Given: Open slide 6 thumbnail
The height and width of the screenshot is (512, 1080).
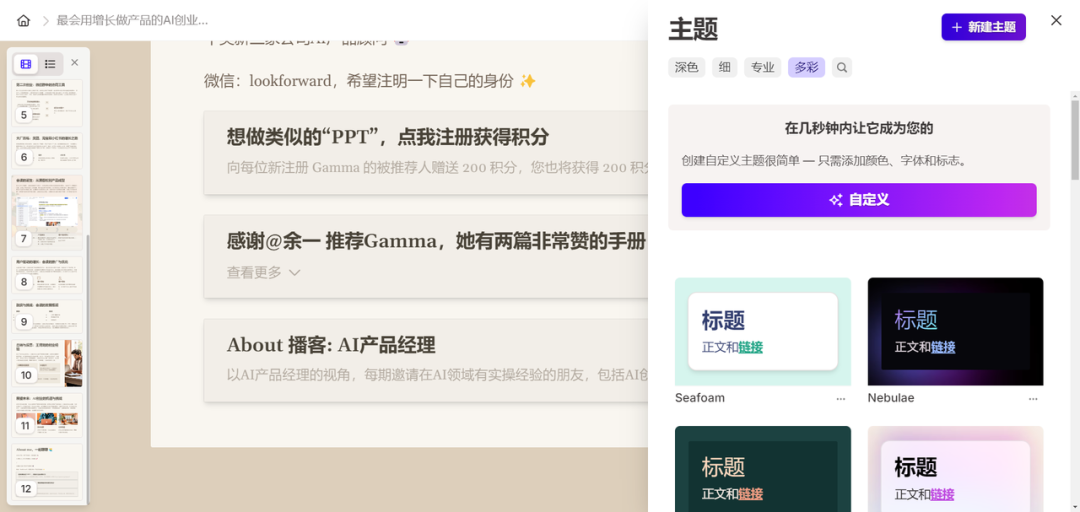Looking at the screenshot, I should (48, 151).
